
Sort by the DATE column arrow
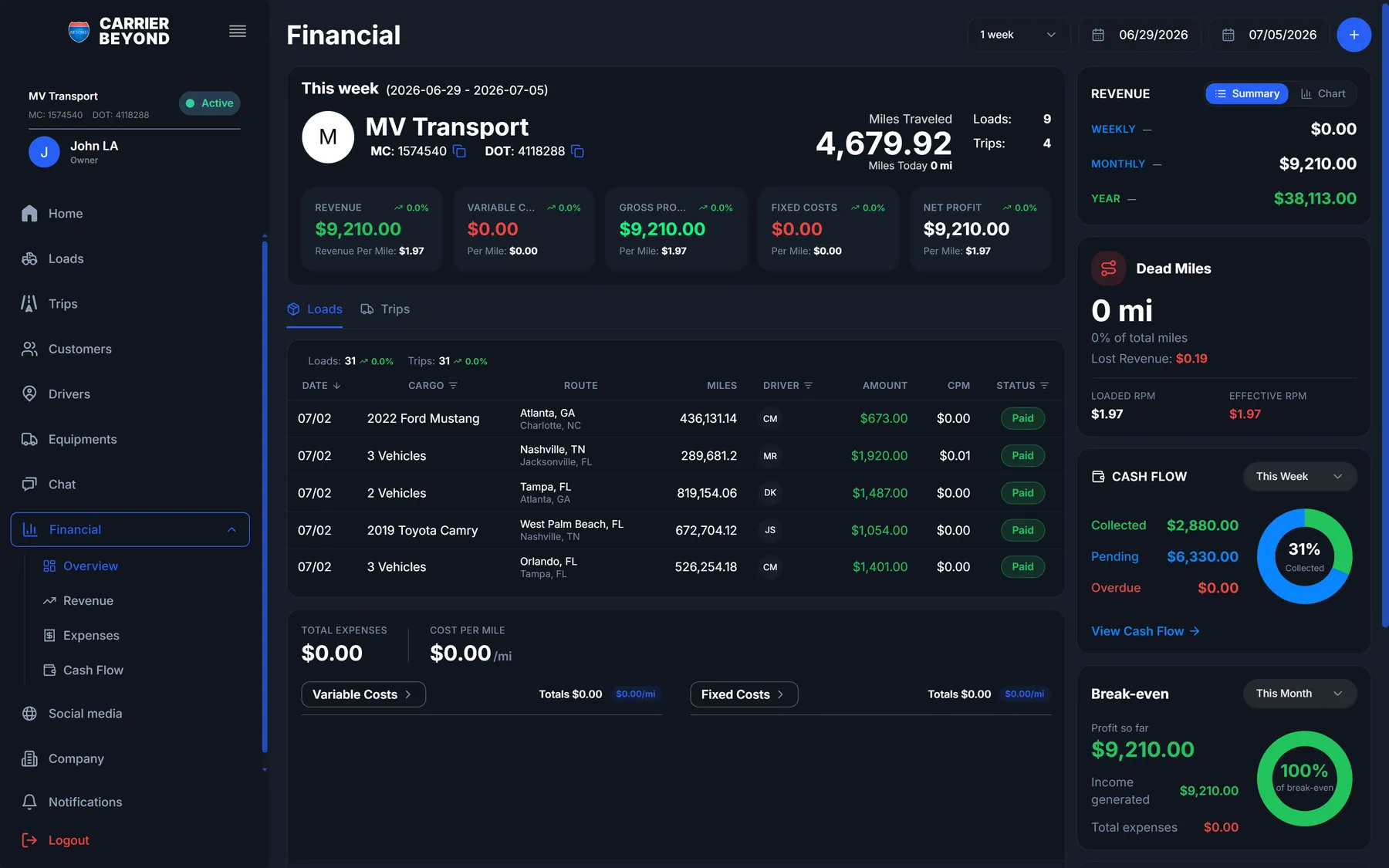[336, 386]
